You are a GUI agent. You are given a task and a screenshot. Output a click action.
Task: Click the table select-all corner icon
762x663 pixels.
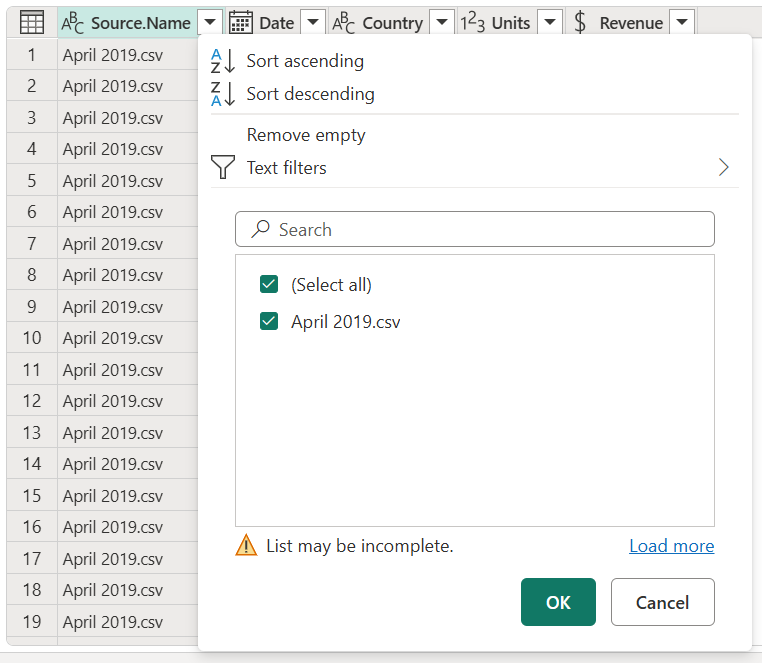coord(32,22)
